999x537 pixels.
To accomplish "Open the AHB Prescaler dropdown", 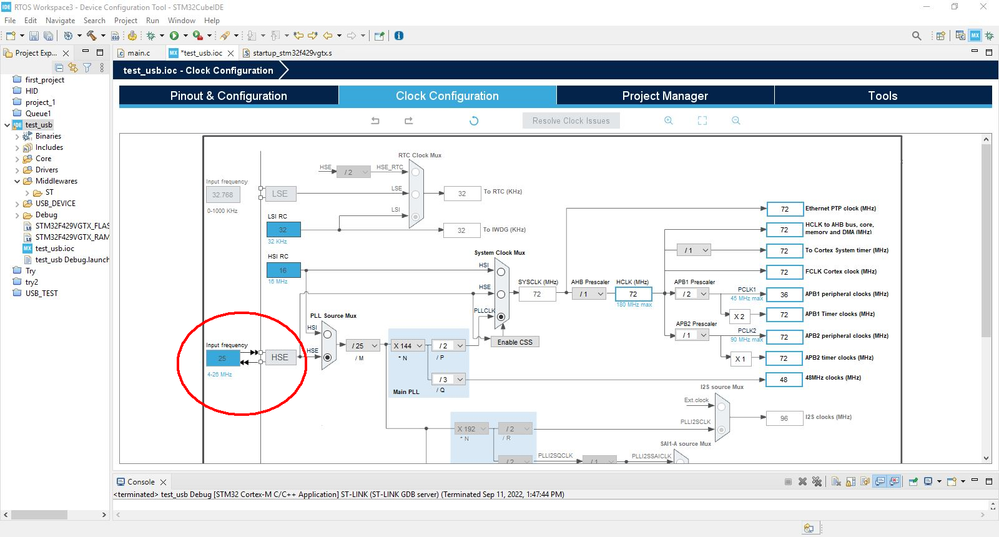I will click(589, 294).
